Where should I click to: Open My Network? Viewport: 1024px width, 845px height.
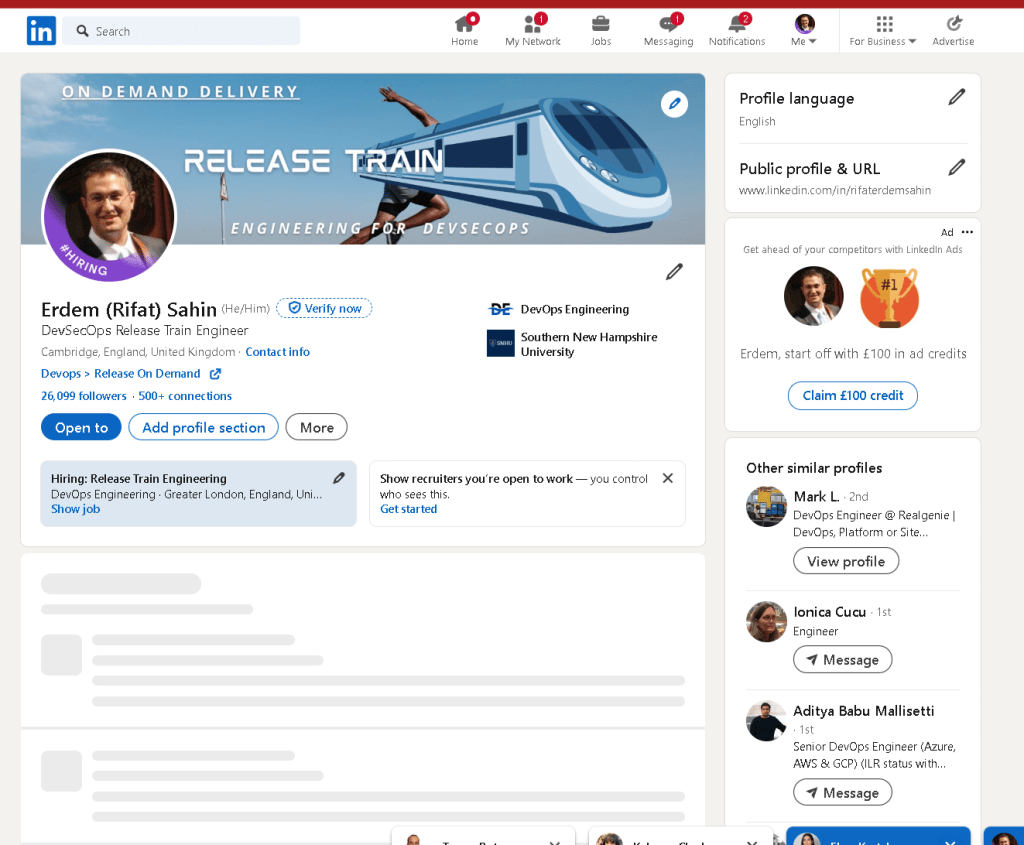click(532, 31)
